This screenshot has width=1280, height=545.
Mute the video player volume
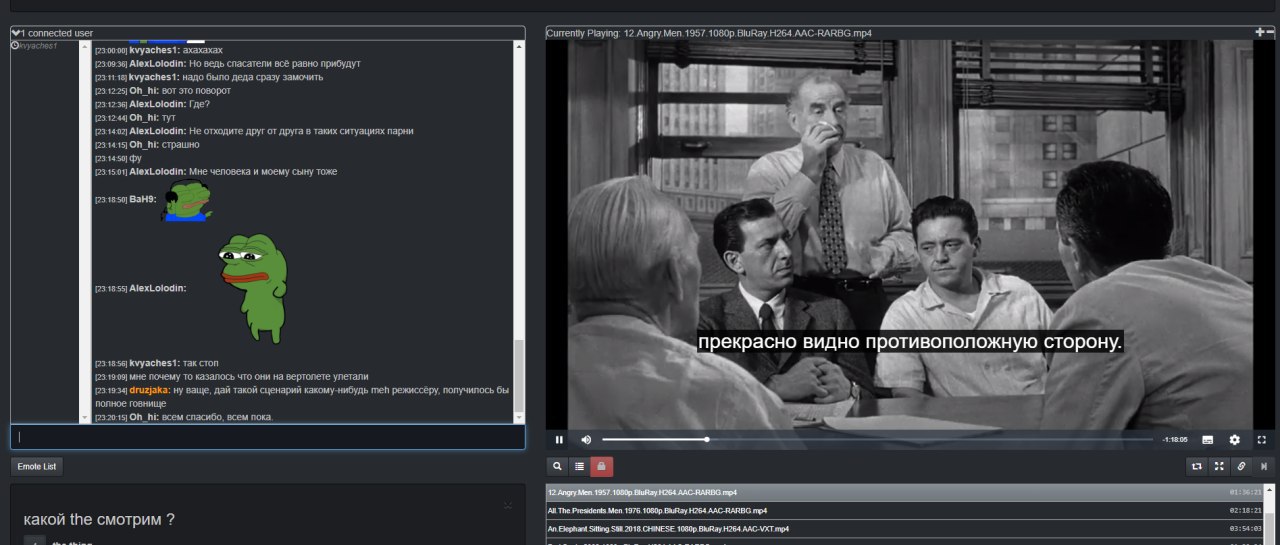[586, 440]
